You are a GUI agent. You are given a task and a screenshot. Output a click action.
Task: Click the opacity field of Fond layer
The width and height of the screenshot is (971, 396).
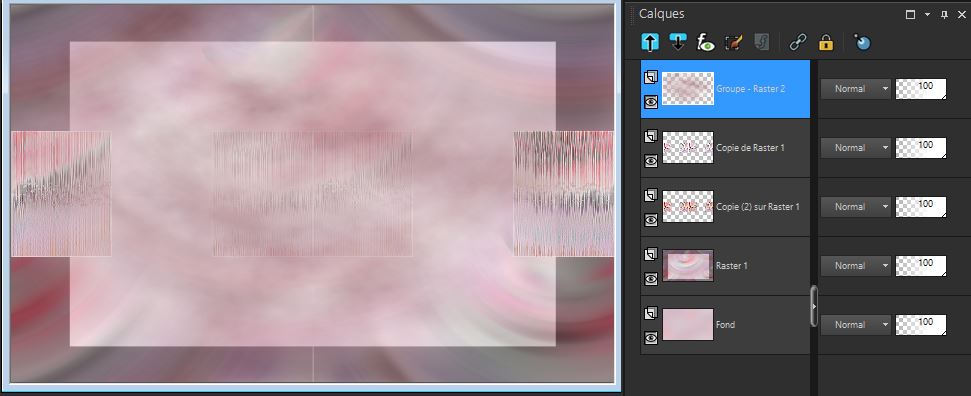(x=921, y=325)
